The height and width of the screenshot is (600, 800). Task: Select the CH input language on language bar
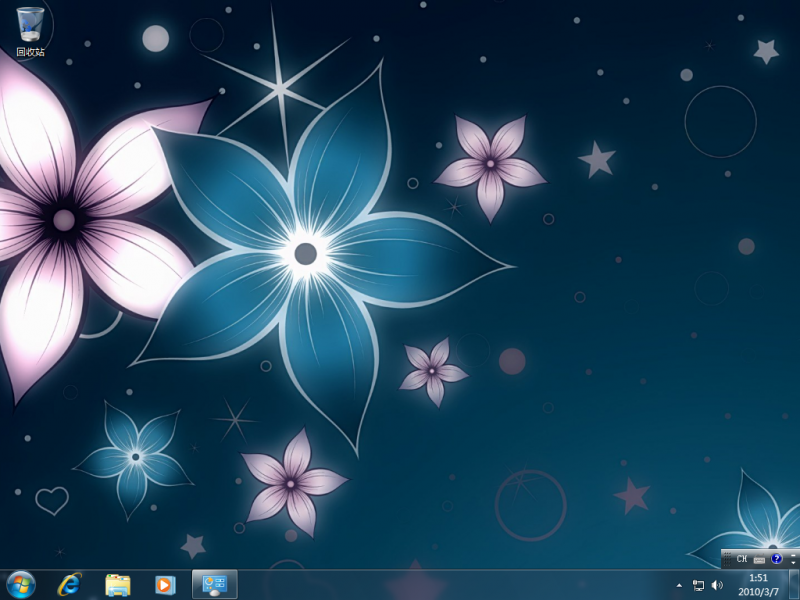click(742, 559)
